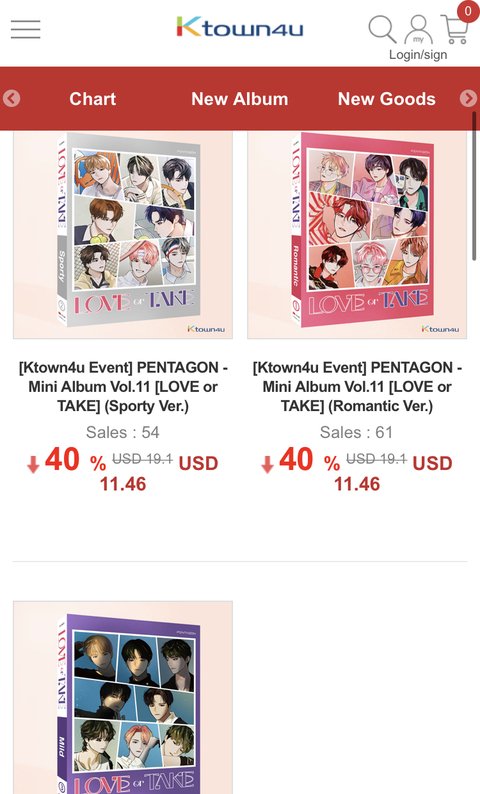The height and width of the screenshot is (794, 480).
Task: Click the Login/sign link
Action: point(418,55)
